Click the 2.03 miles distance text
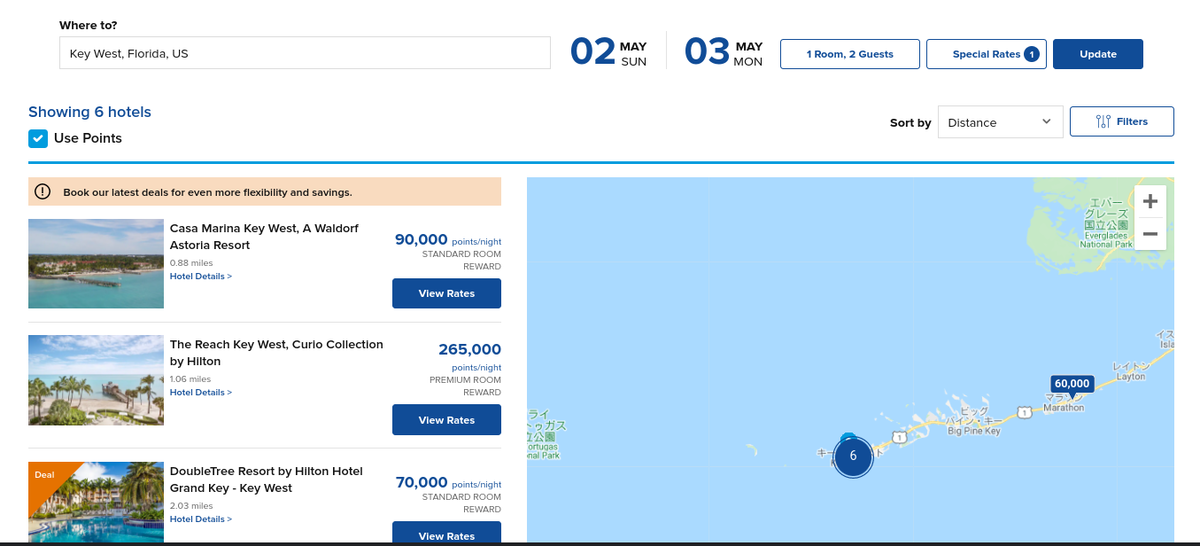 click(191, 506)
